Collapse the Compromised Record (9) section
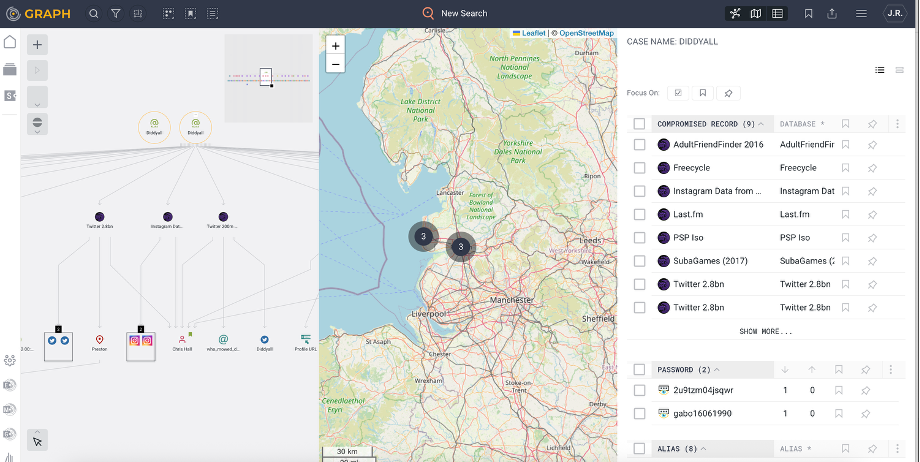The image size is (920, 462). [761, 124]
